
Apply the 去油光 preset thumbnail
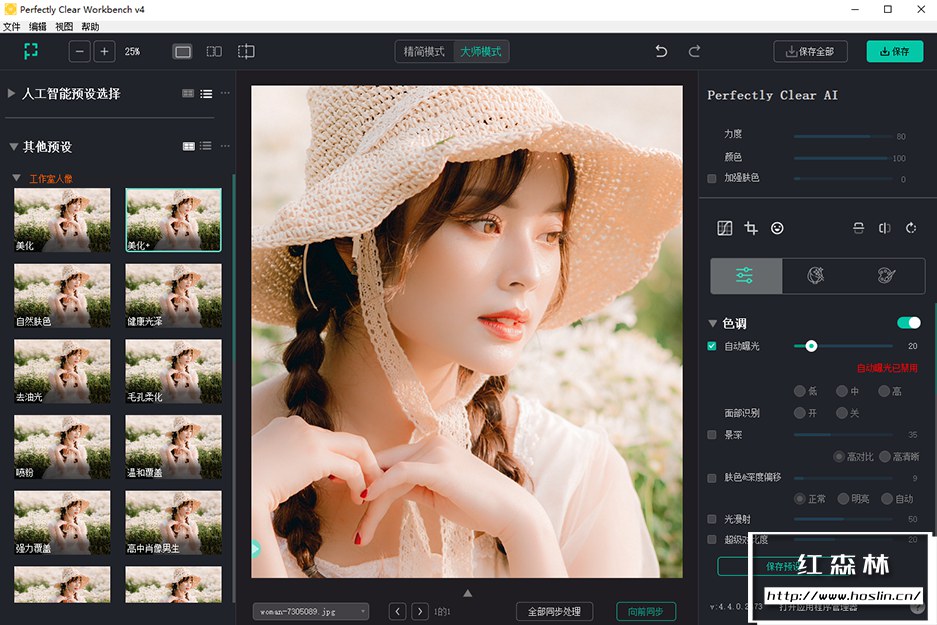(62, 371)
